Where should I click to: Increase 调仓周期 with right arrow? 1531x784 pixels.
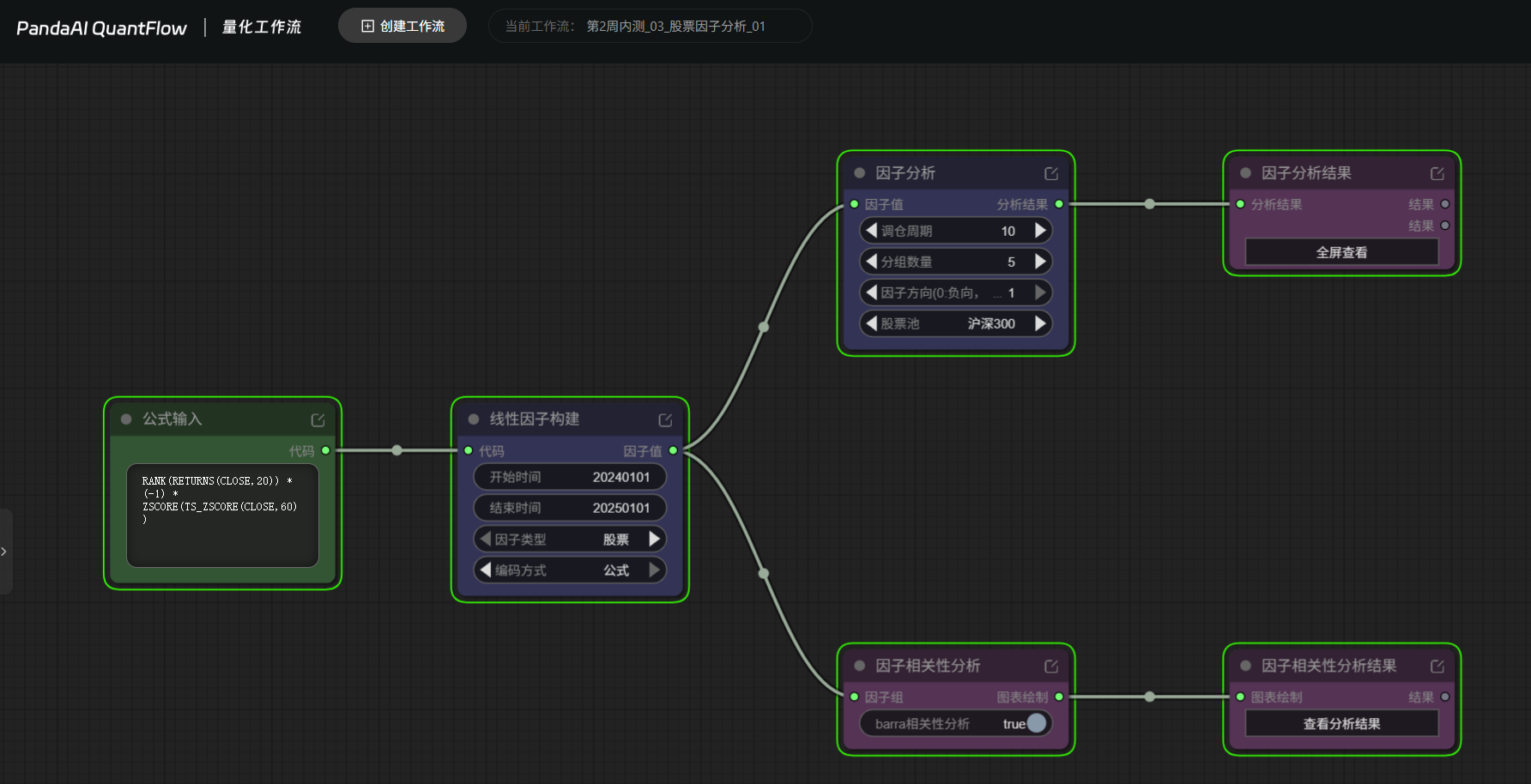pos(1040,231)
